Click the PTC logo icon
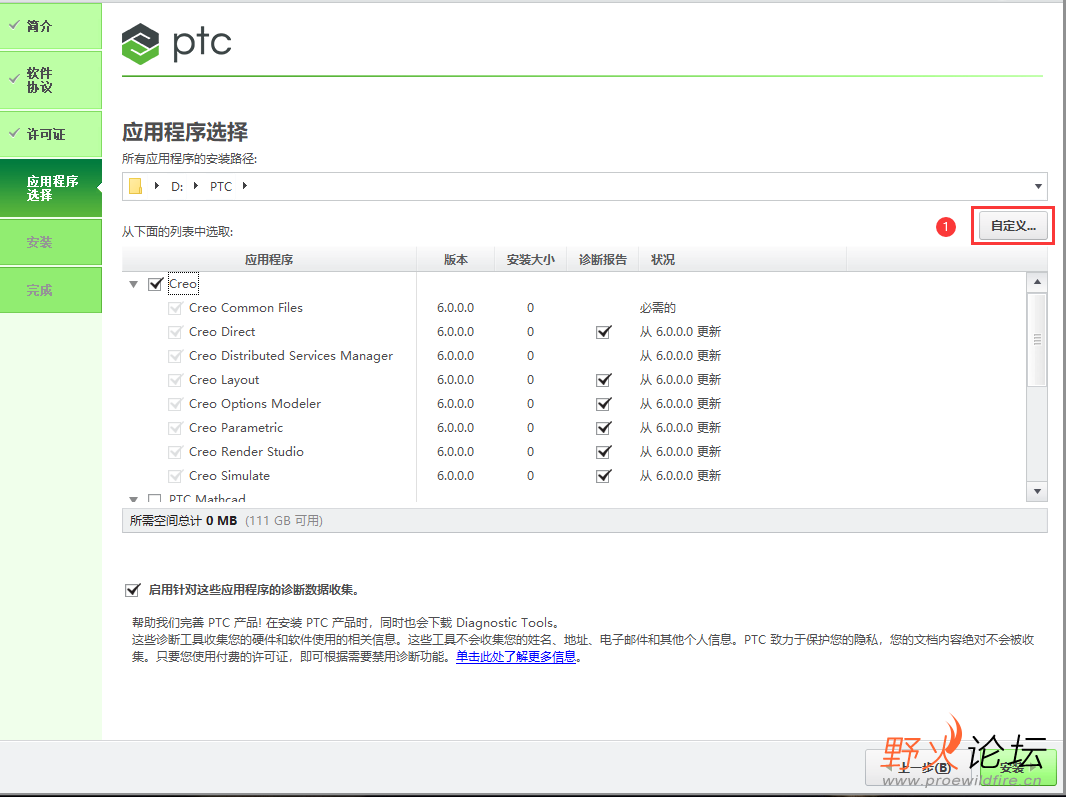1066x797 pixels. pos(140,44)
